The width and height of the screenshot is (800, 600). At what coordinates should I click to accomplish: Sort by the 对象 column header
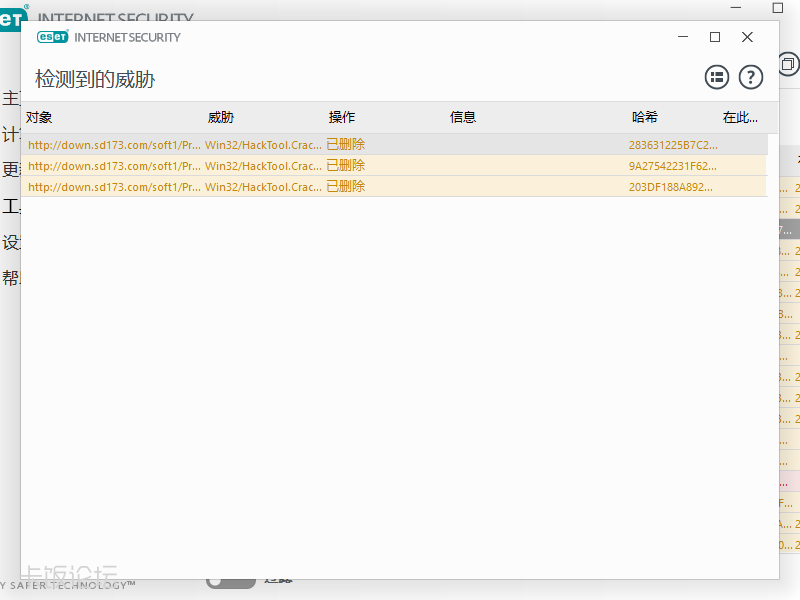[39, 118]
